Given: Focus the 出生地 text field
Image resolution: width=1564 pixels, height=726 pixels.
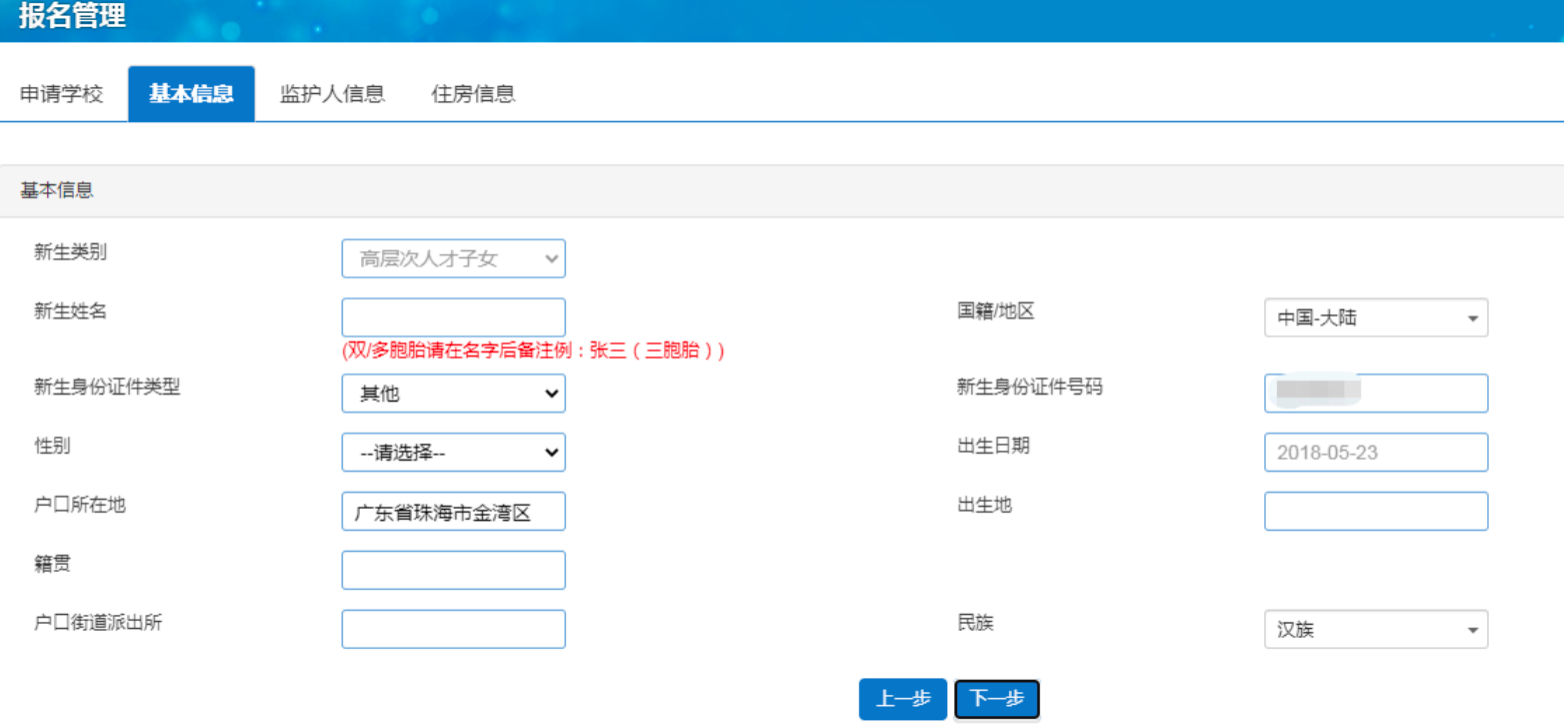Looking at the screenshot, I should (x=1375, y=512).
